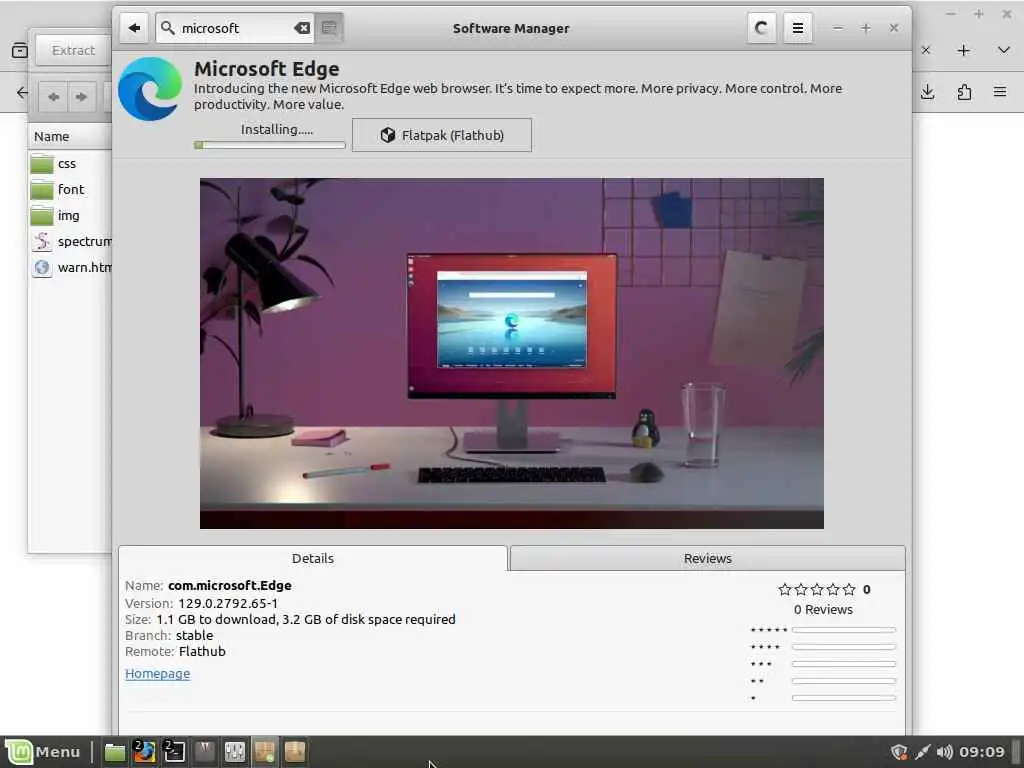
Task: Click the 1-star rating distribution bar
Action: coord(843,698)
